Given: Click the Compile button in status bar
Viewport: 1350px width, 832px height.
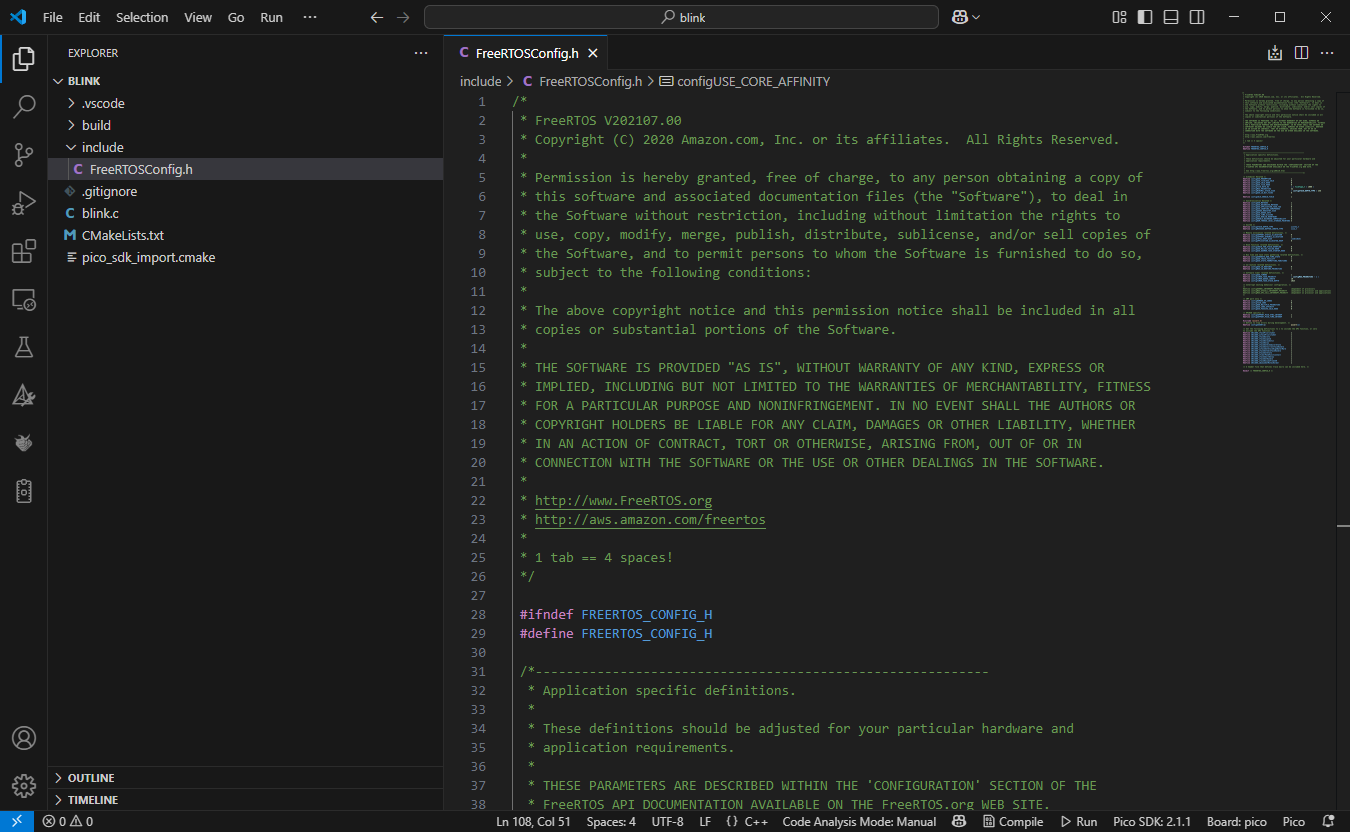Looking at the screenshot, I should (1013, 821).
